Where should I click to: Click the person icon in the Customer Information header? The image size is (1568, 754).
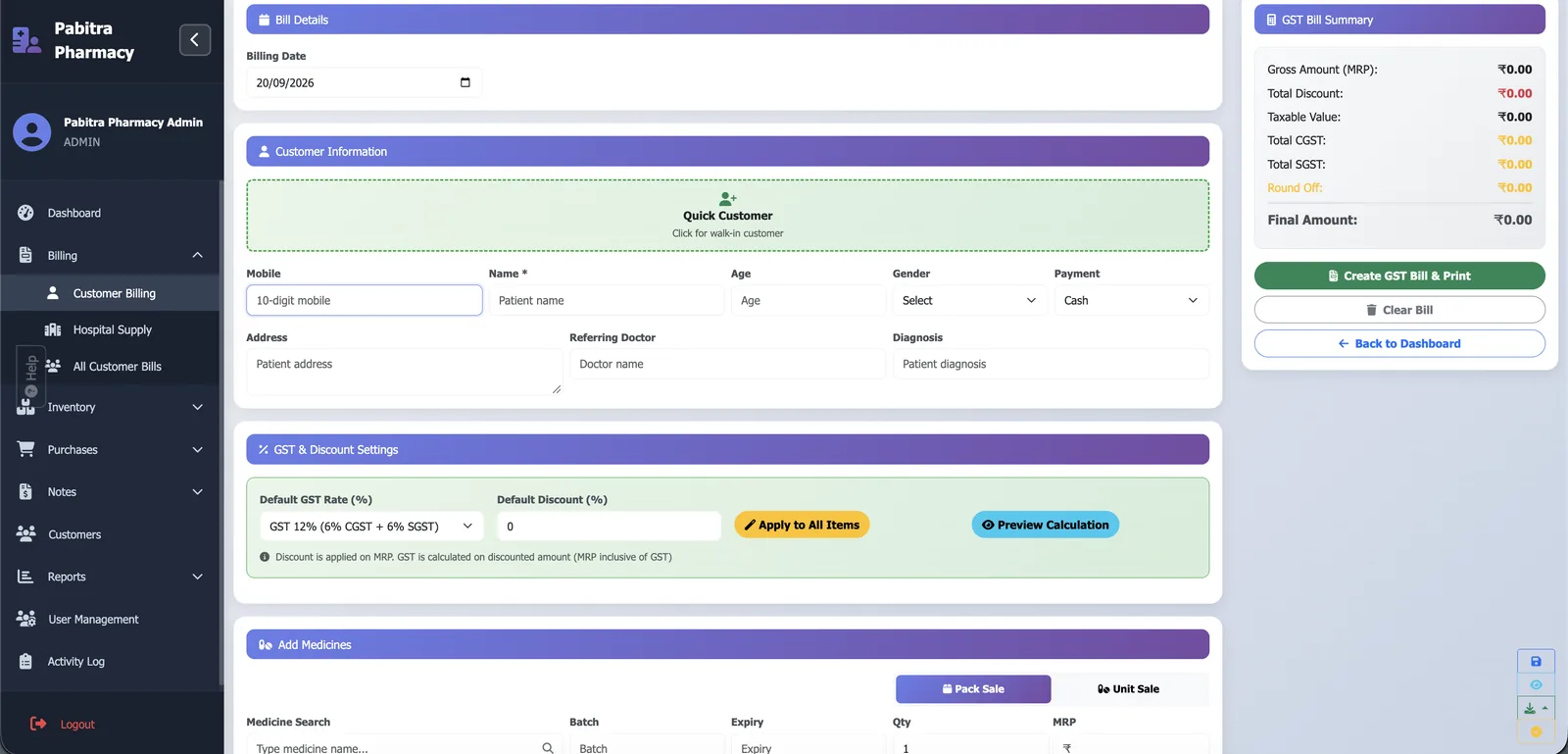click(x=264, y=152)
